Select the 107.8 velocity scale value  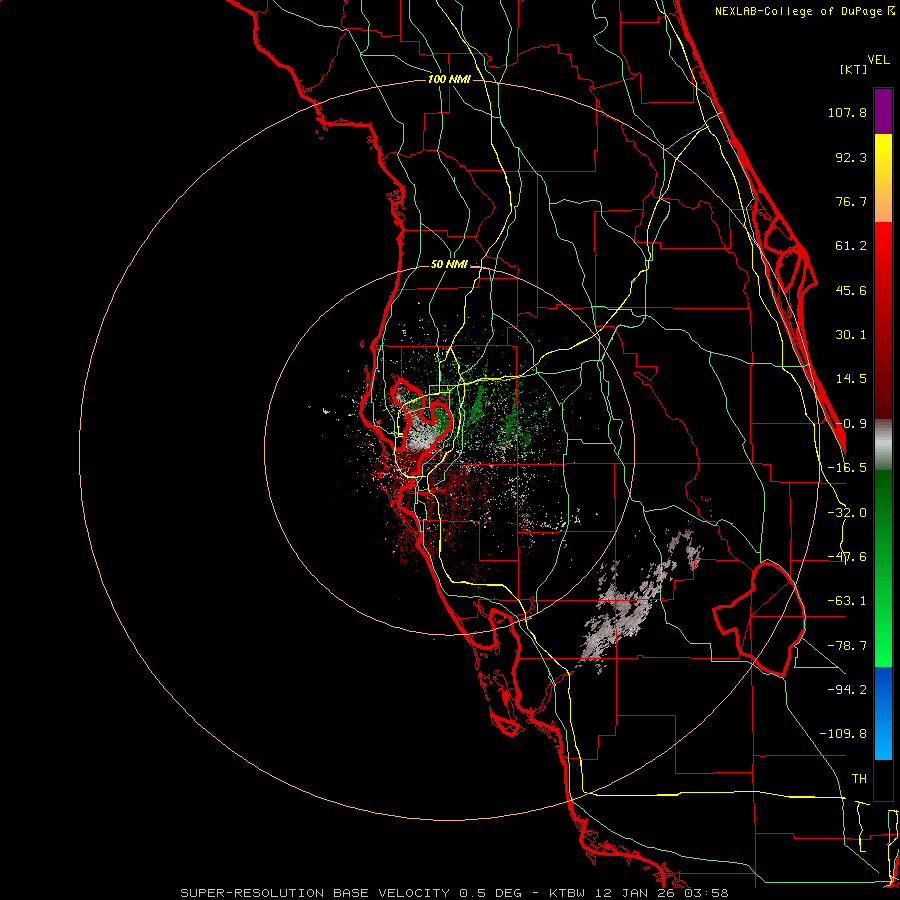pyautogui.click(x=847, y=112)
